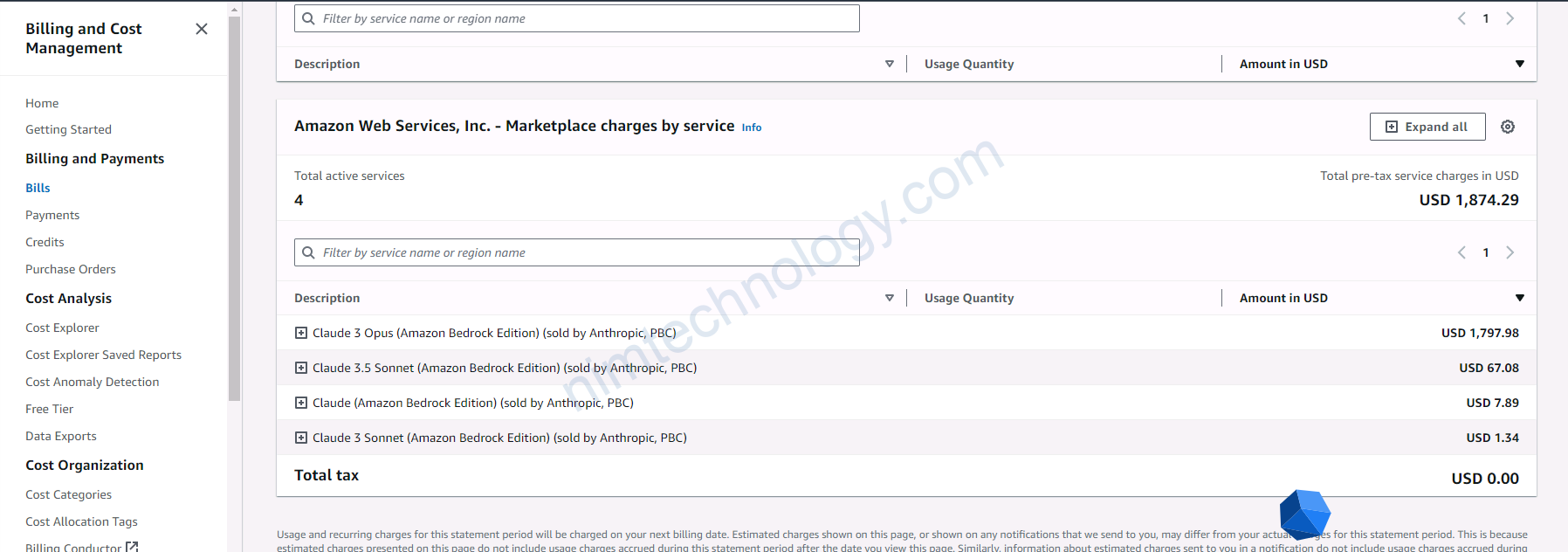Close the Billing and Cost Management sidebar
The height and width of the screenshot is (552, 1568).
coord(202,29)
